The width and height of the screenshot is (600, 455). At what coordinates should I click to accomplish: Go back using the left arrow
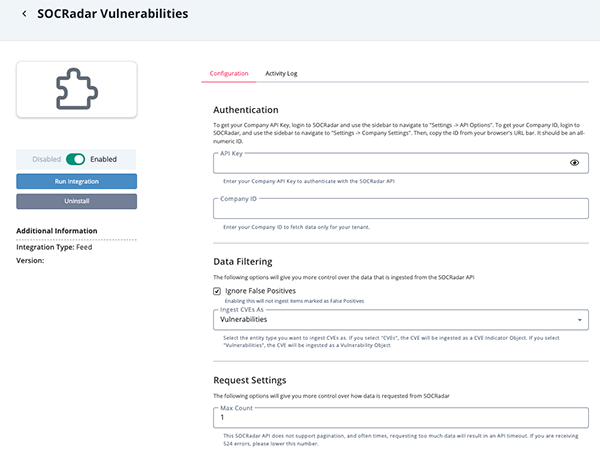pos(24,14)
